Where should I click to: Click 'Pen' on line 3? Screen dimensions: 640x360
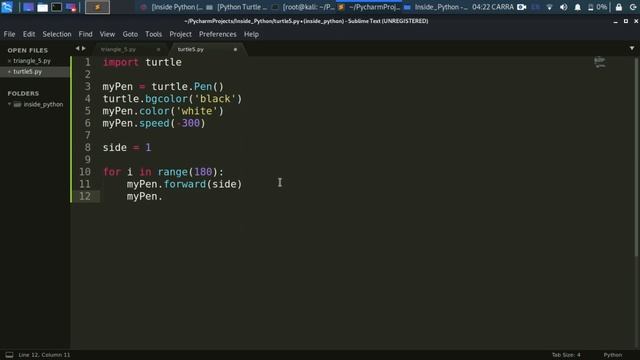(x=203, y=87)
